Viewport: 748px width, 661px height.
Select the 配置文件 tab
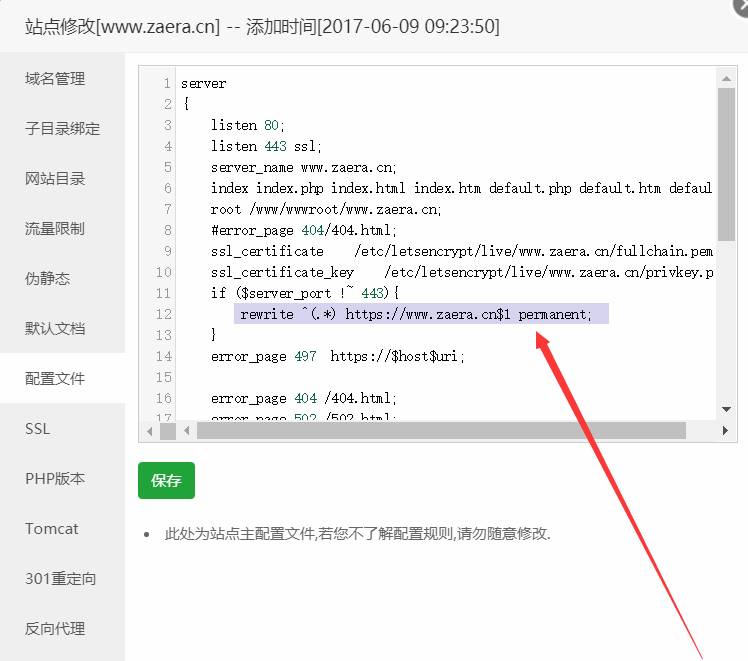(62, 378)
